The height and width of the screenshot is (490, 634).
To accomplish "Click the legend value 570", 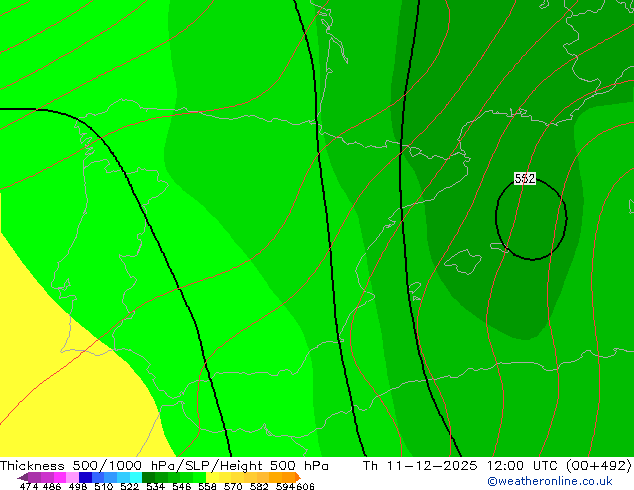I will [233, 486].
